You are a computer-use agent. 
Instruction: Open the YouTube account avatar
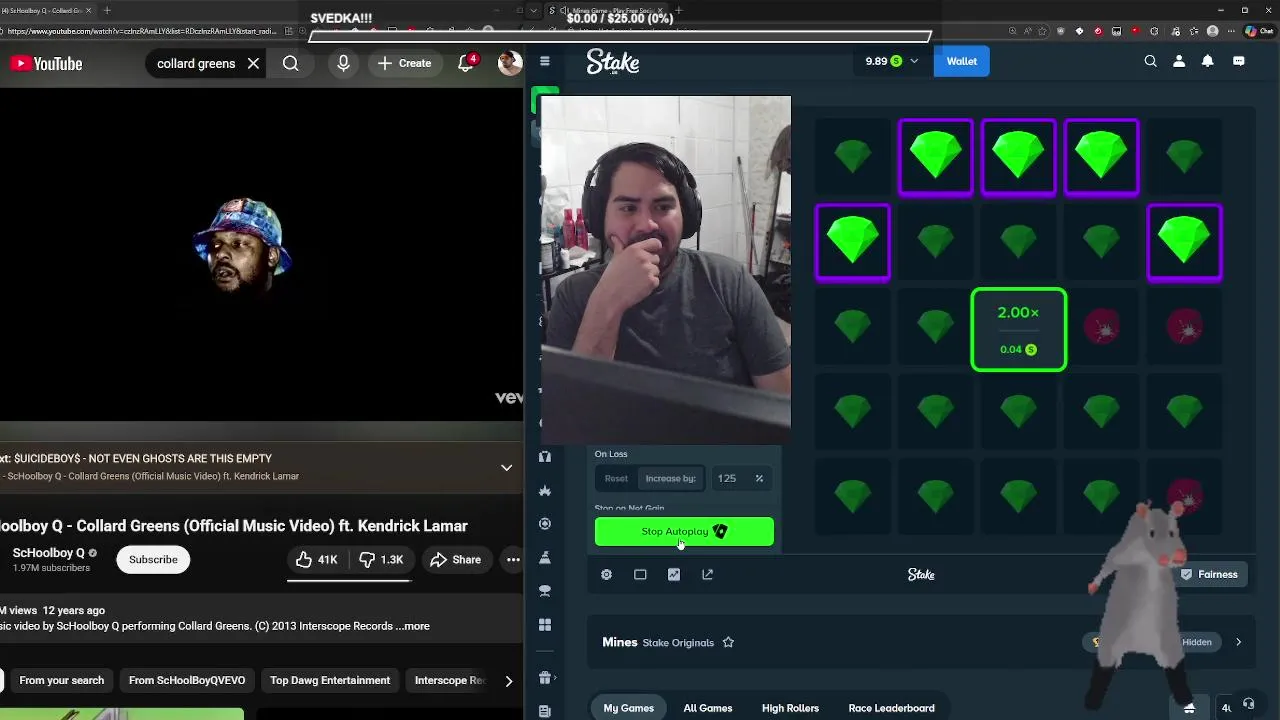click(x=510, y=63)
